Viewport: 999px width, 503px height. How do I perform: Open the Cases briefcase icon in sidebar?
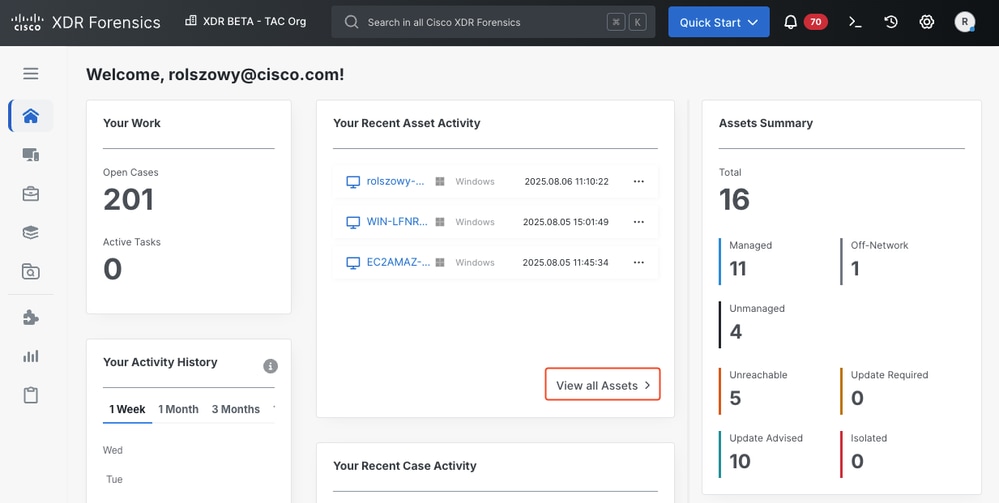point(30,194)
